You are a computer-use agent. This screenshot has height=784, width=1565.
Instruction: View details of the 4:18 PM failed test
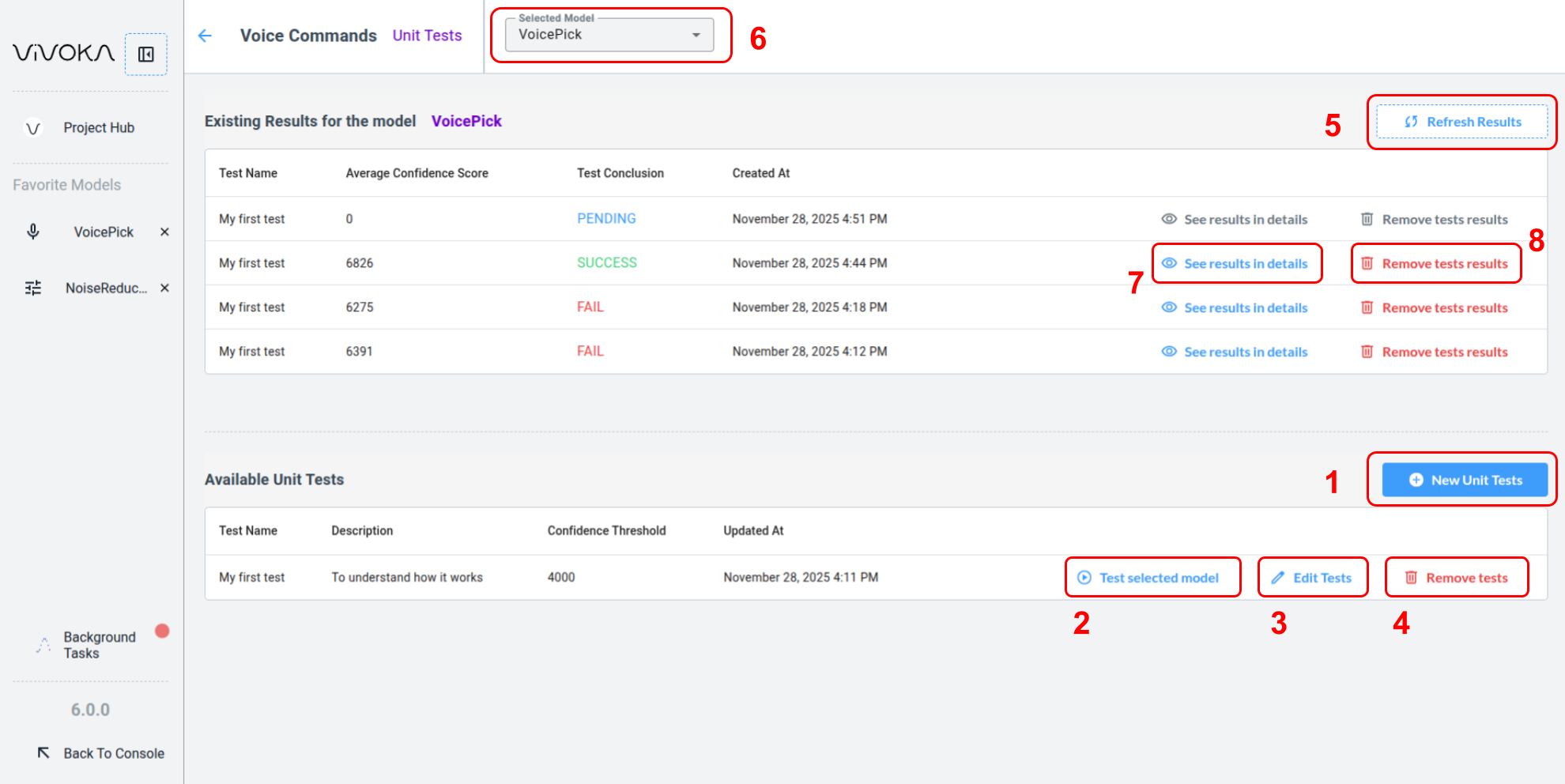[1235, 308]
